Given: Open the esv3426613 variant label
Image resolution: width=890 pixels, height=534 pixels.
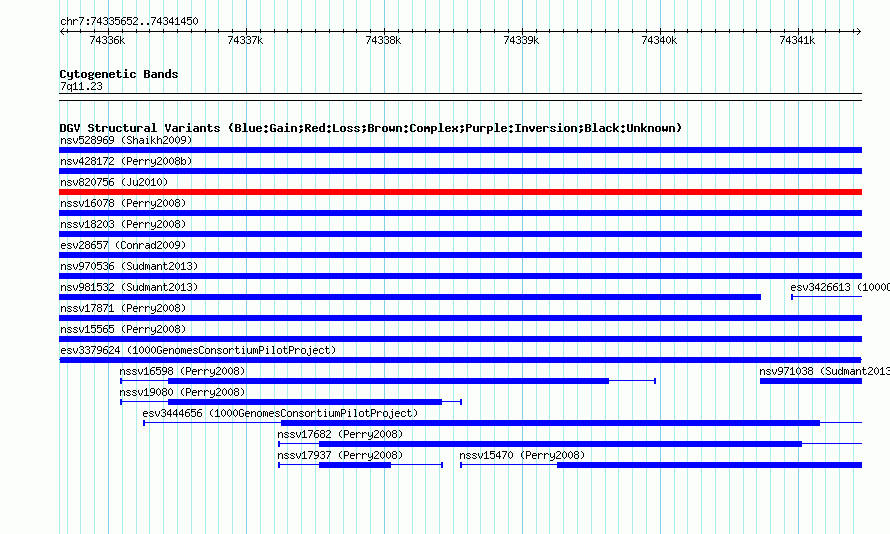Looking at the screenshot, I should pyautogui.click(x=840, y=287).
